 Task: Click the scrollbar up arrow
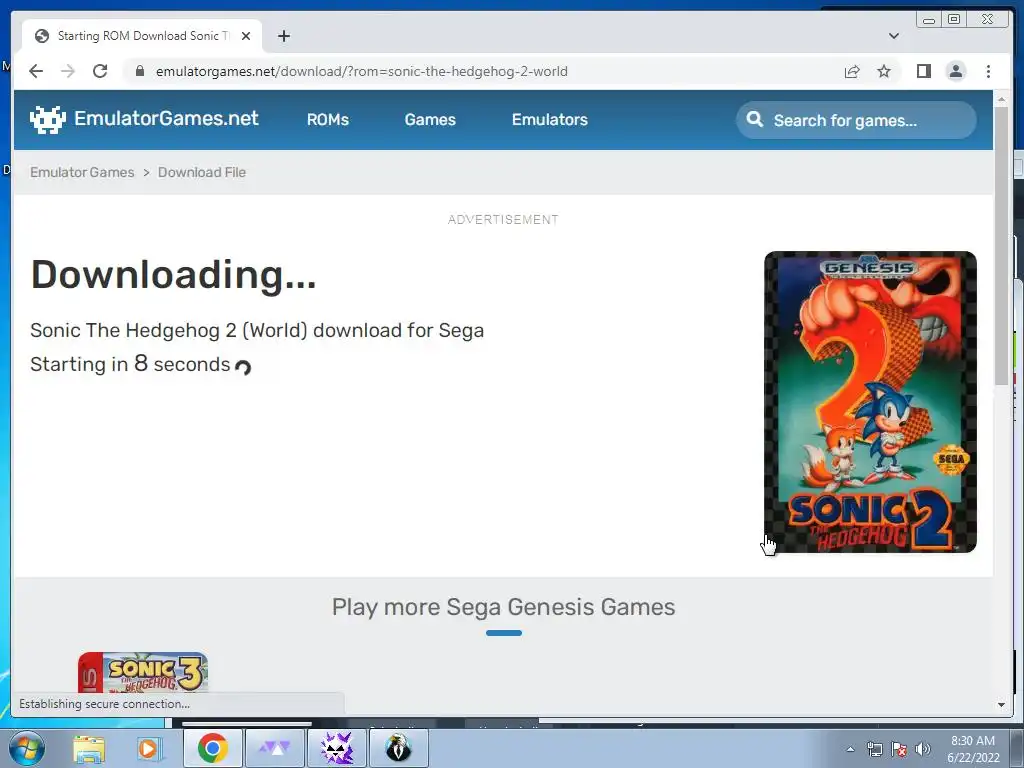tap(1002, 100)
